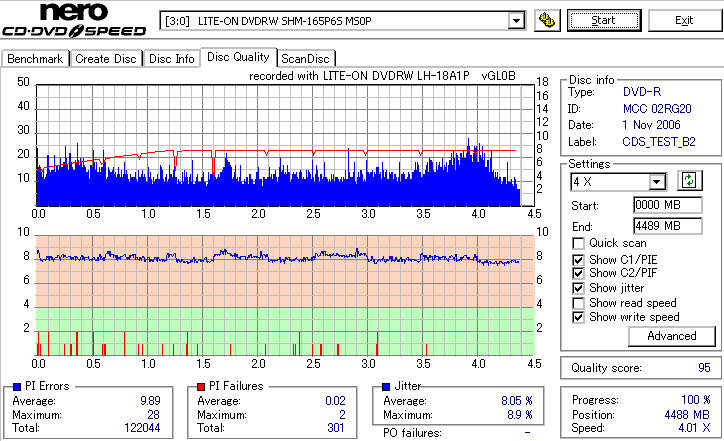Viewport: 724px width, 441px height.
Task: Click PI Failures Average value 0.02
Action: pos(335,401)
